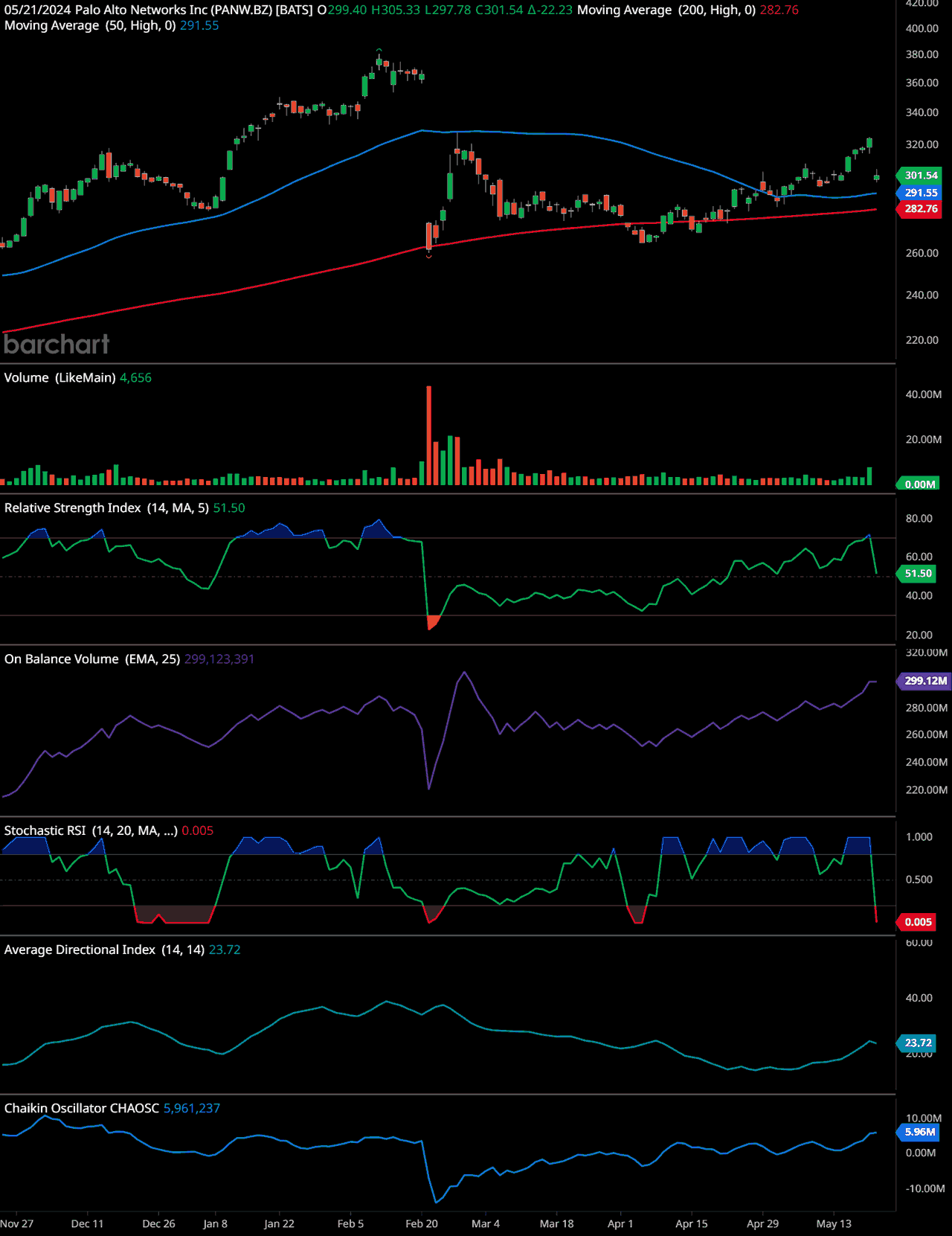Click the -10.00M Chaikin axis label
952x1236 pixels.
tap(925, 1188)
